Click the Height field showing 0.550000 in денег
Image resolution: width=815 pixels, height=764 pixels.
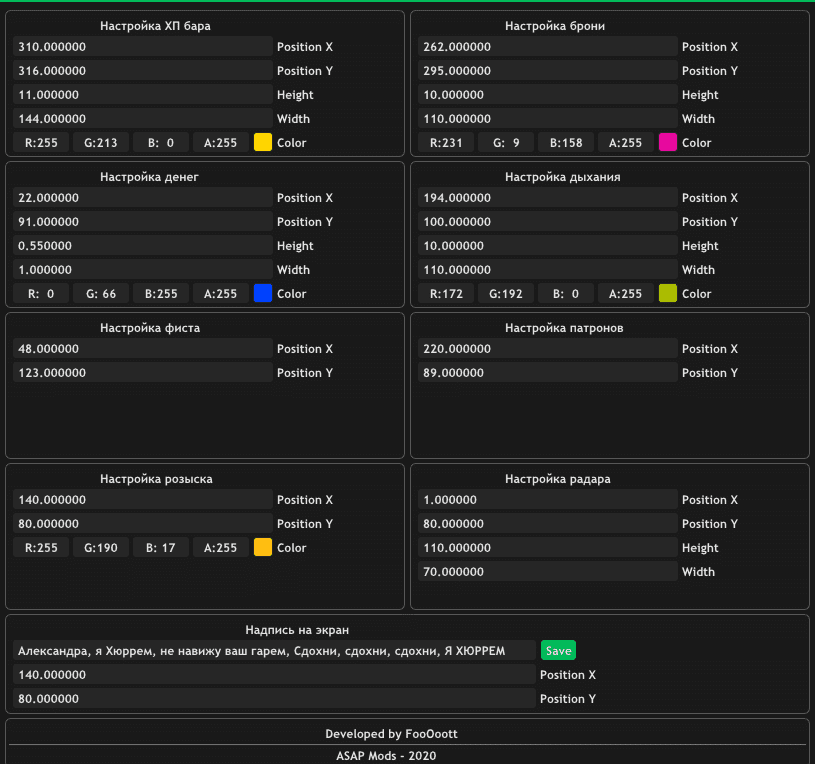[143, 246]
